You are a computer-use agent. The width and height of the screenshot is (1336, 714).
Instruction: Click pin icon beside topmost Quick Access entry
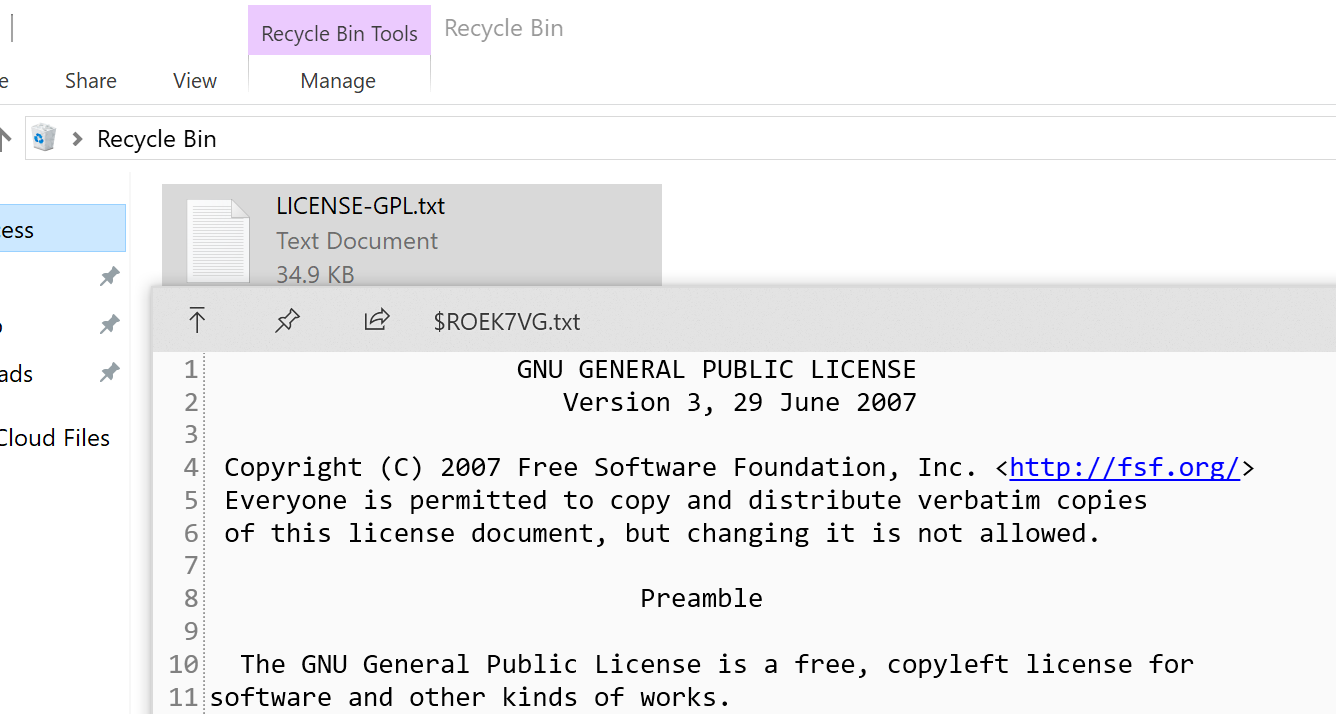coord(109,276)
